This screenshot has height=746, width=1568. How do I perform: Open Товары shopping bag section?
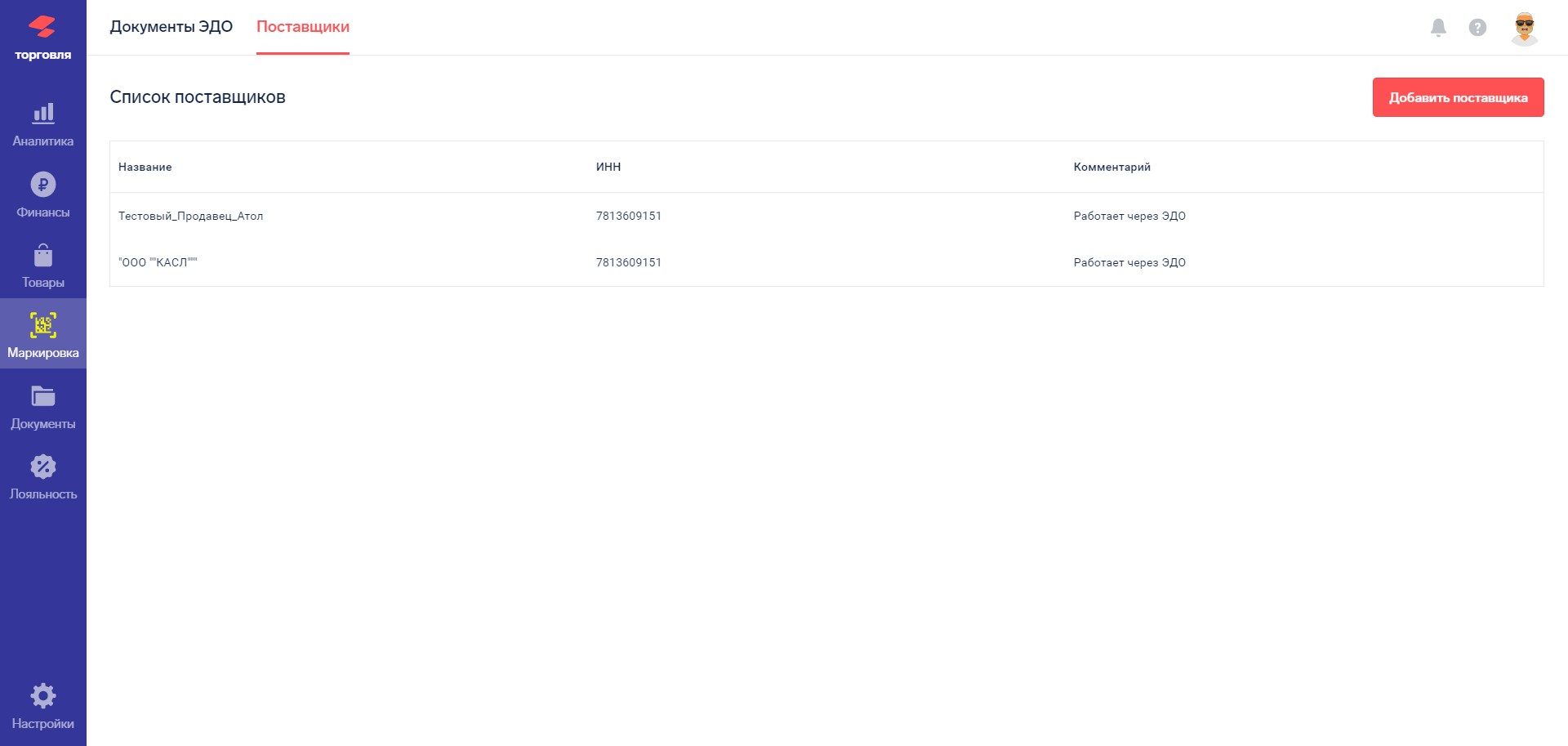[x=42, y=256]
